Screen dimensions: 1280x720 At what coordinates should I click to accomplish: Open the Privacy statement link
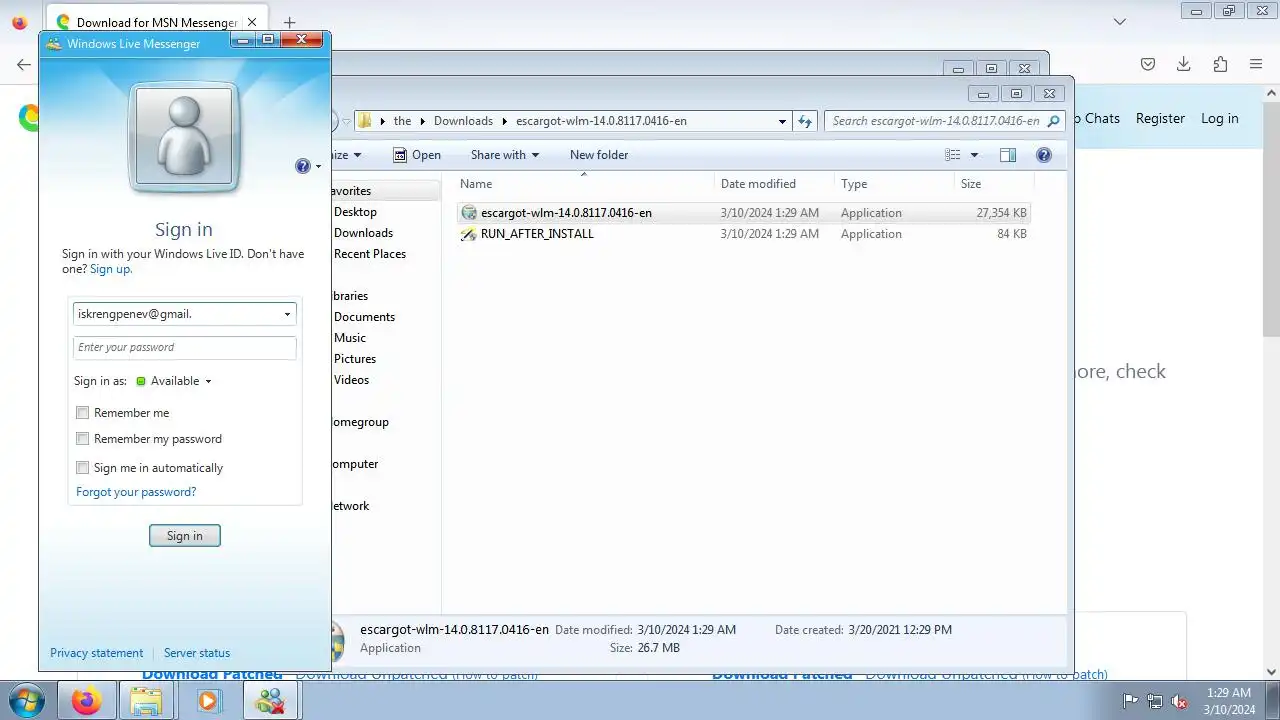[x=97, y=653]
